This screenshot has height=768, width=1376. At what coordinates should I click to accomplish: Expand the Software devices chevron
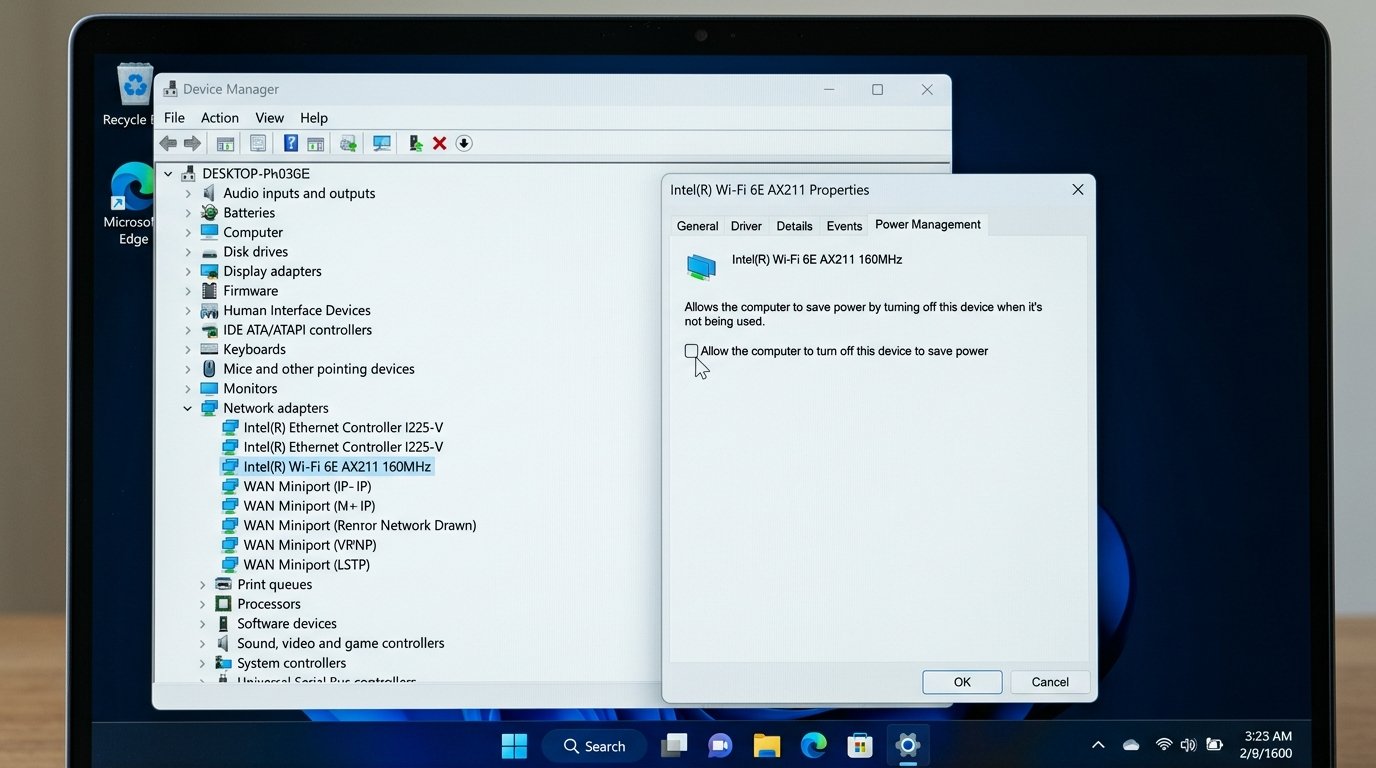tap(202, 624)
